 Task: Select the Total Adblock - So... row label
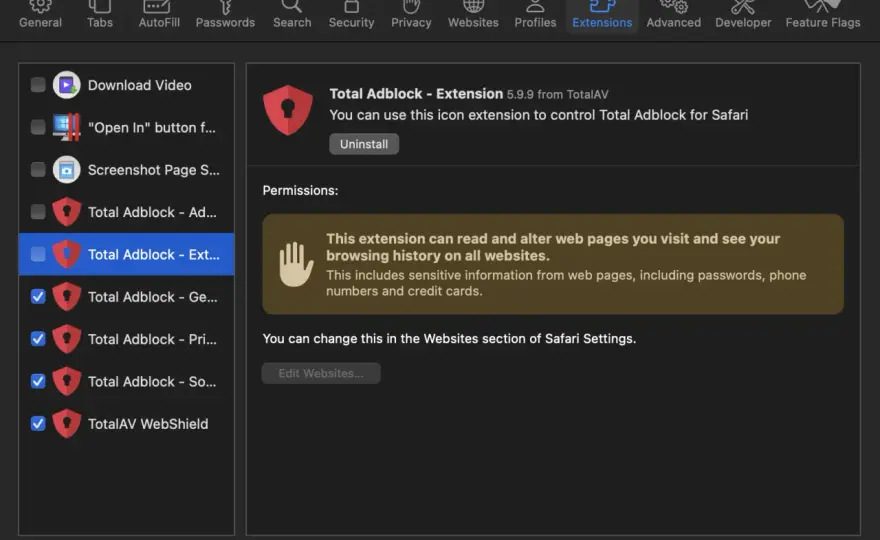[x=152, y=382]
